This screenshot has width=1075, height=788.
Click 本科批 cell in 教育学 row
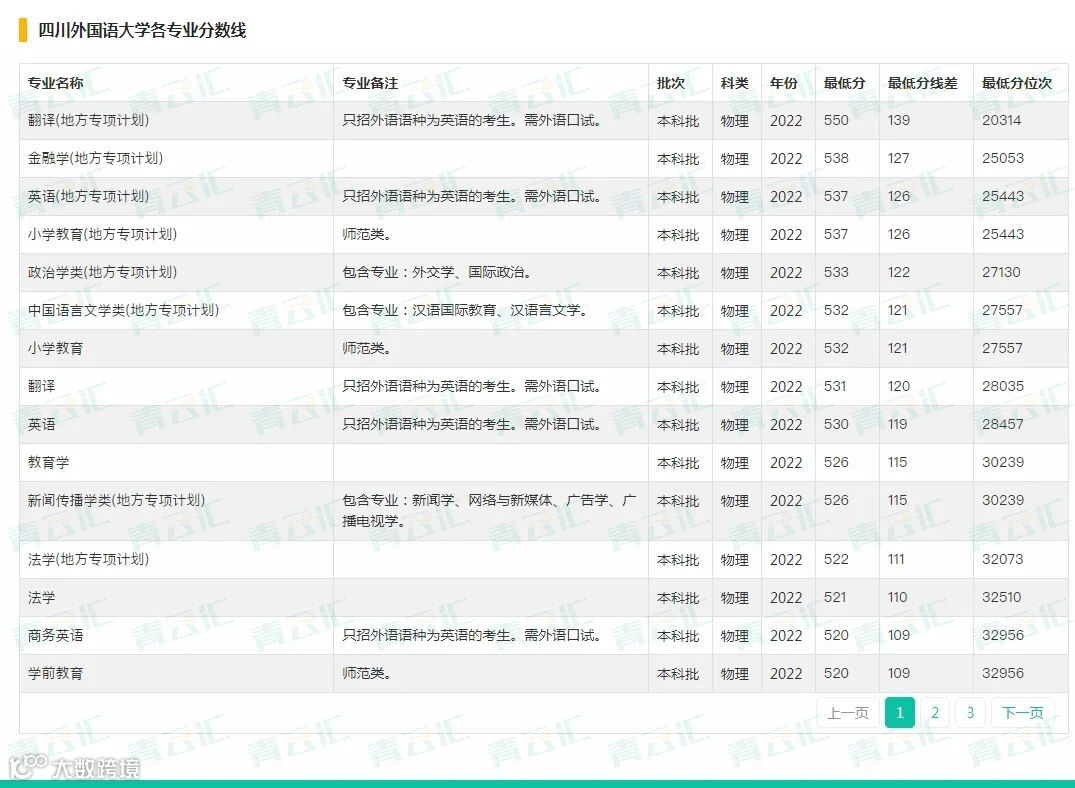[678, 464]
